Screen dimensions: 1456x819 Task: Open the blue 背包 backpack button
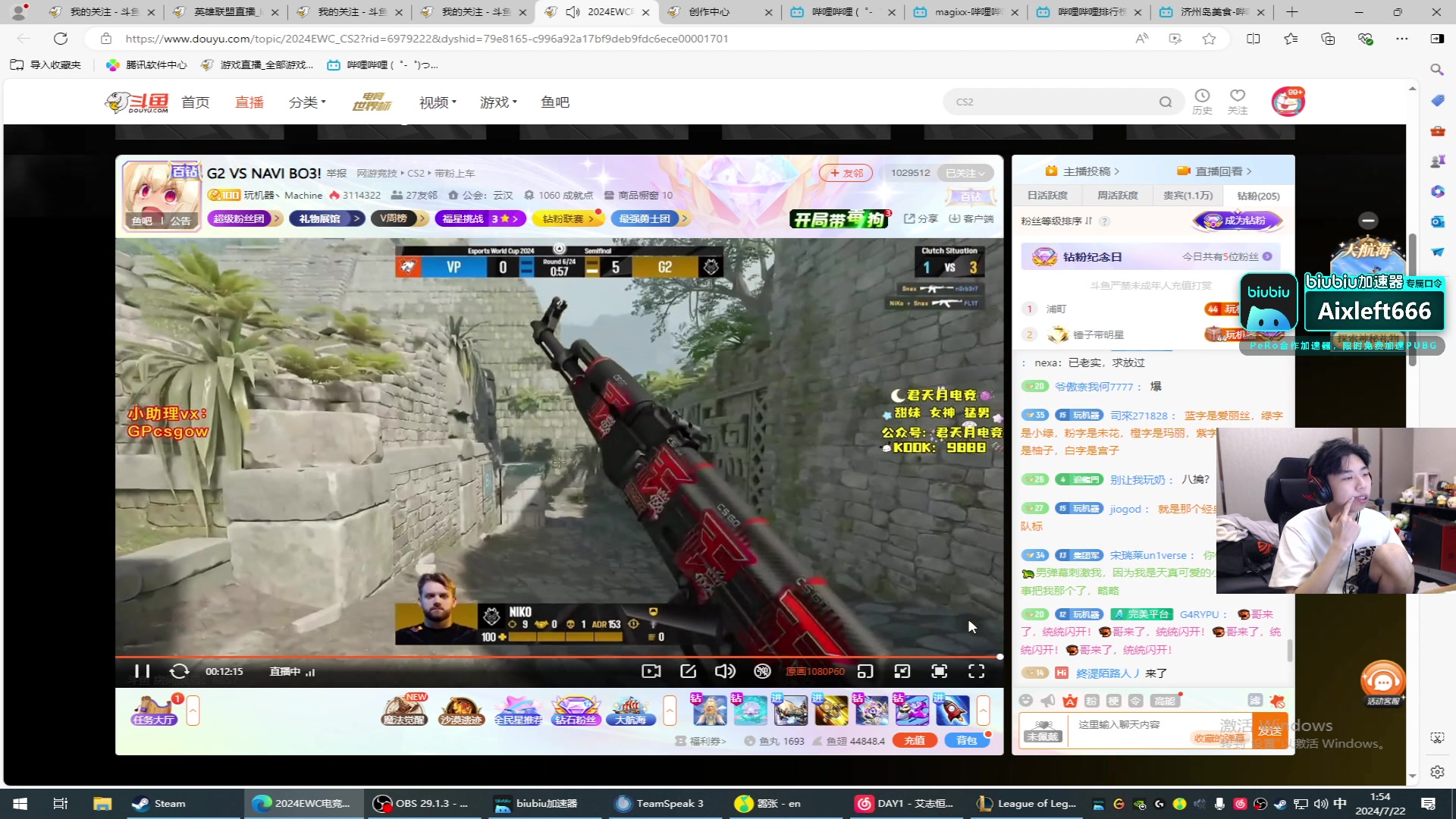tap(967, 741)
